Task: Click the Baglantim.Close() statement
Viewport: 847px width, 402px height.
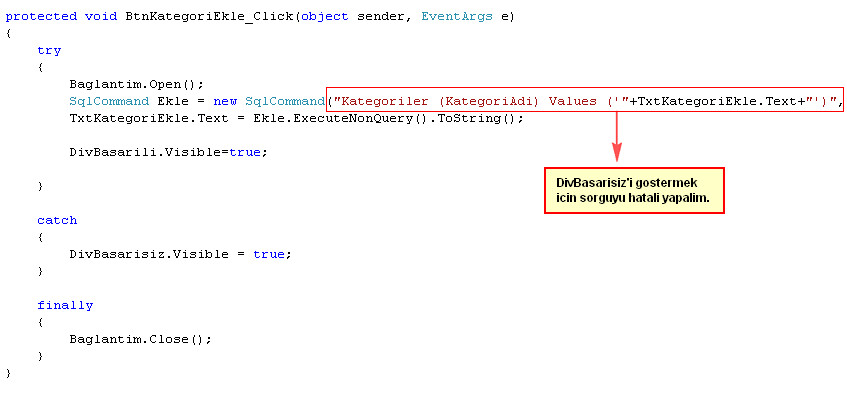Action: pyautogui.click(x=140, y=339)
